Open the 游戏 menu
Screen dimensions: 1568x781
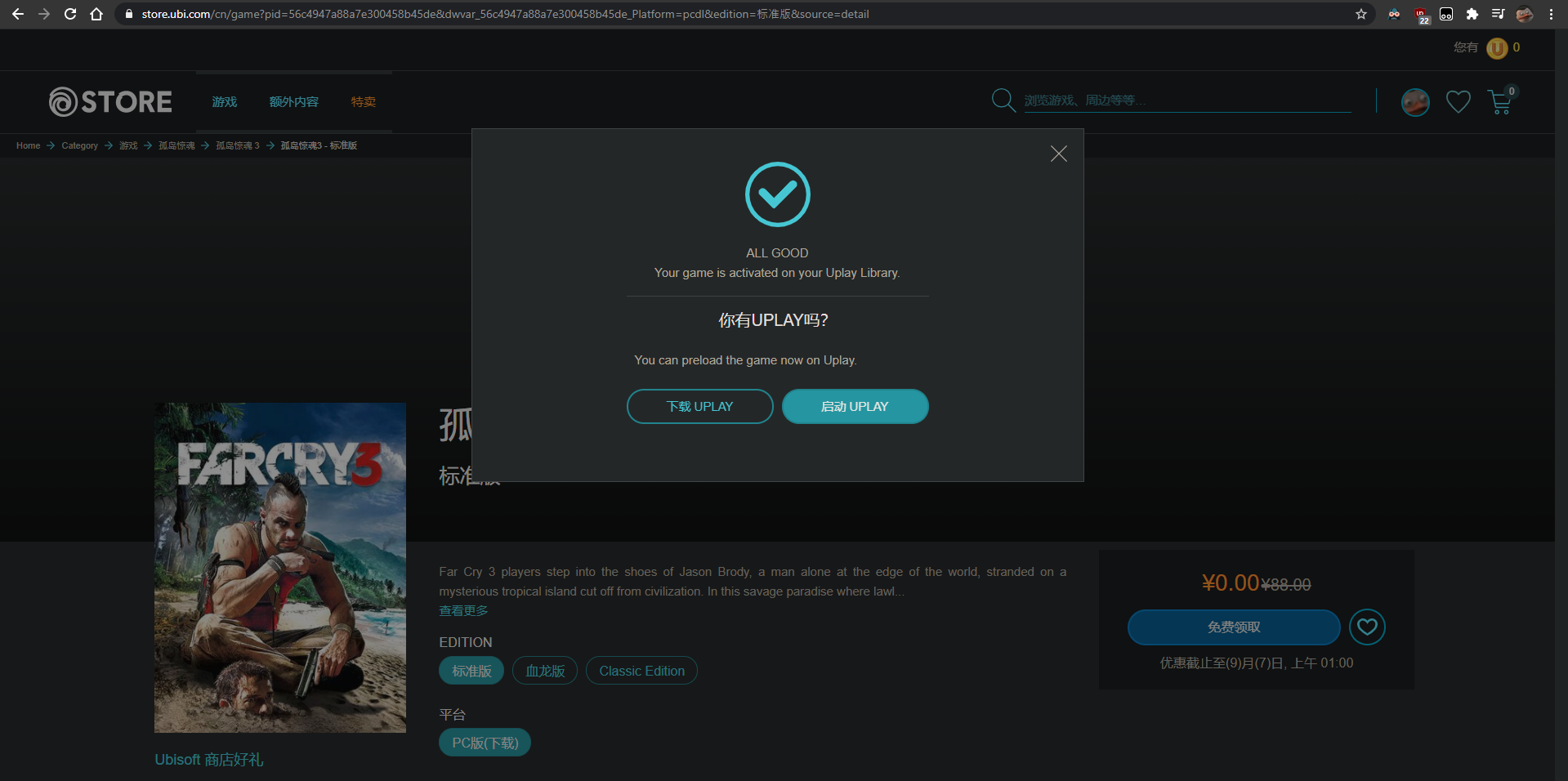pyautogui.click(x=225, y=102)
